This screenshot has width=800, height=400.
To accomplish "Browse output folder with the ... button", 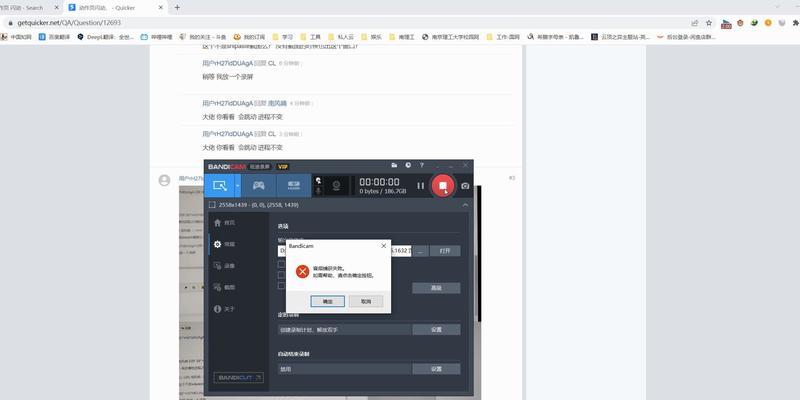I will (420, 251).
